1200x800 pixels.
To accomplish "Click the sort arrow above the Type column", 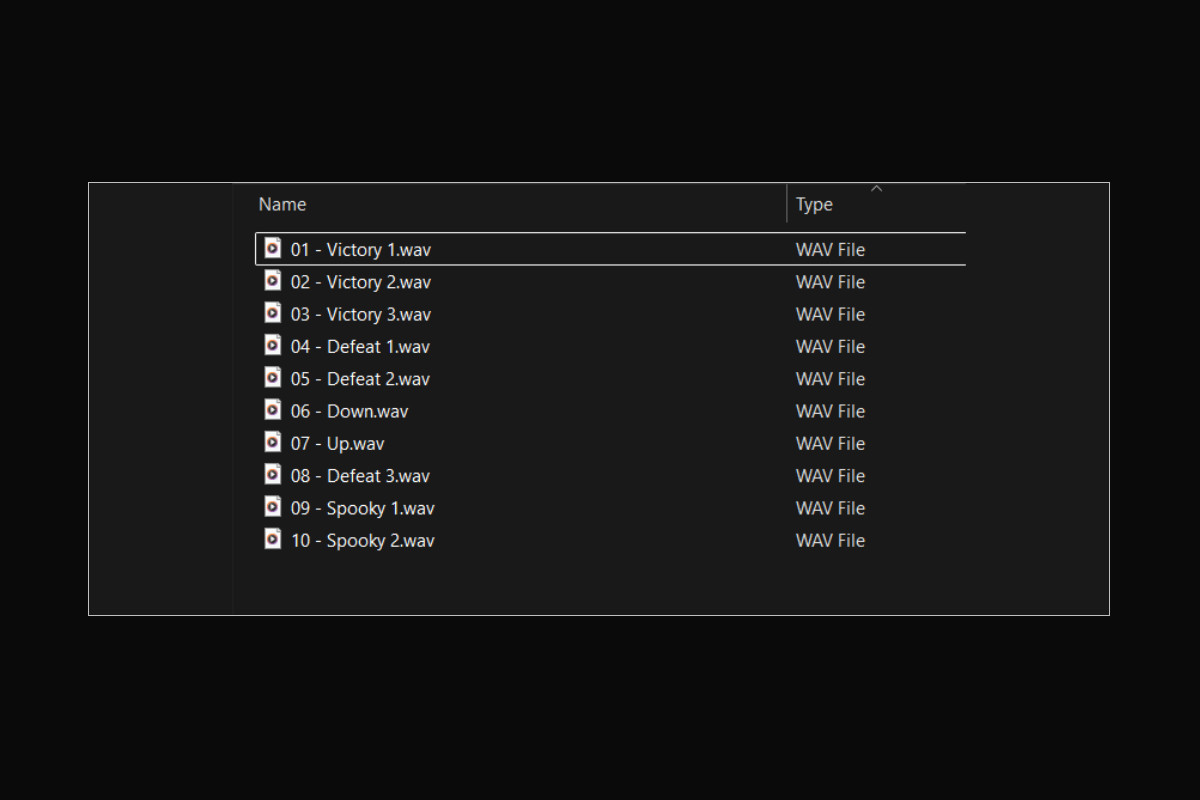I will (877, 188).
